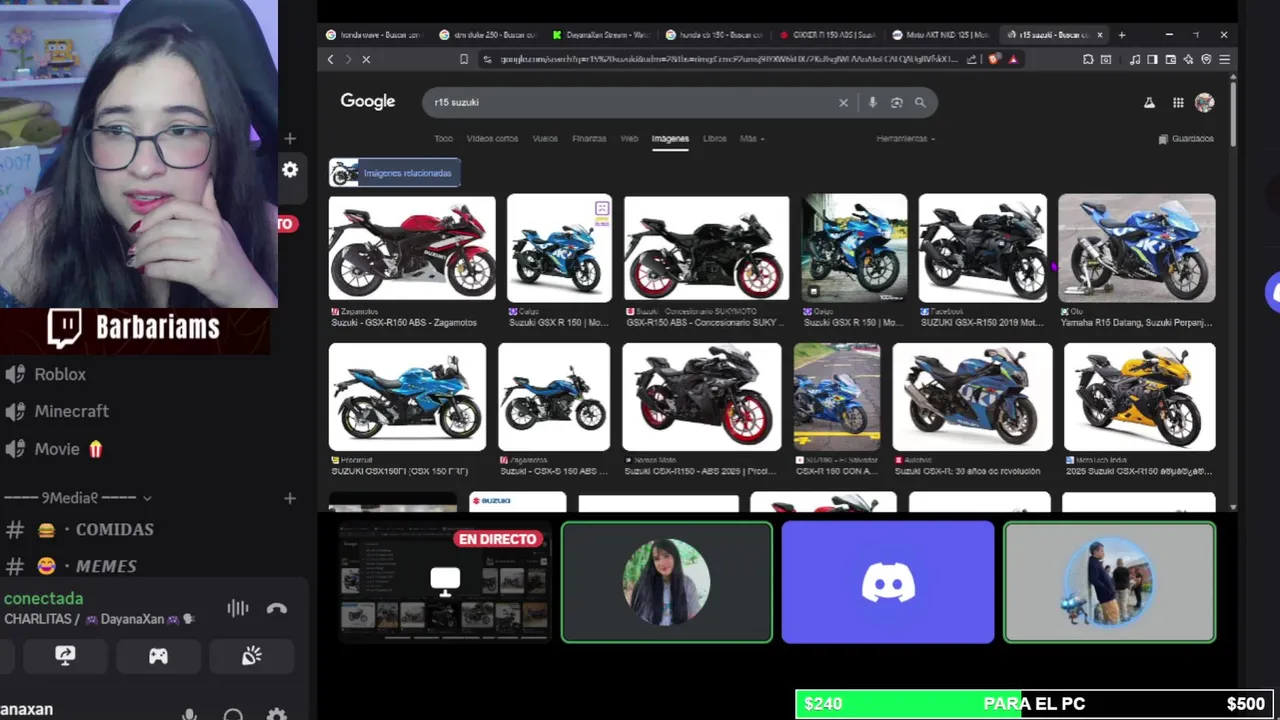This screenshot has height=720, width=1280.
Task: Share the page from the address bar
Action: (972, 60)
